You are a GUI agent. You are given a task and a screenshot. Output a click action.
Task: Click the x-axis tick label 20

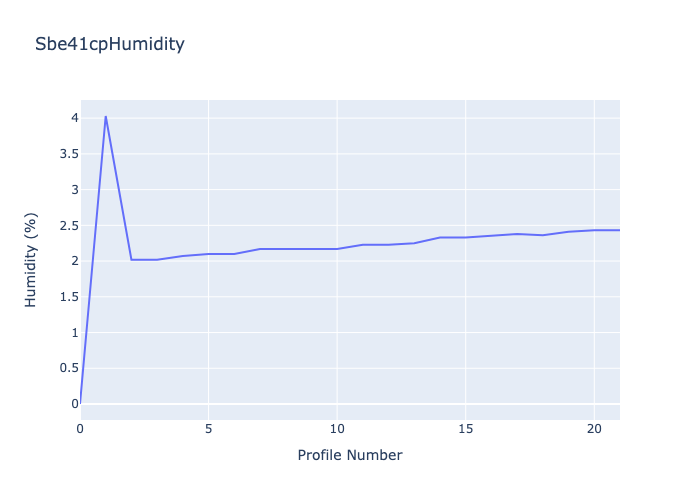click(594, 428)
